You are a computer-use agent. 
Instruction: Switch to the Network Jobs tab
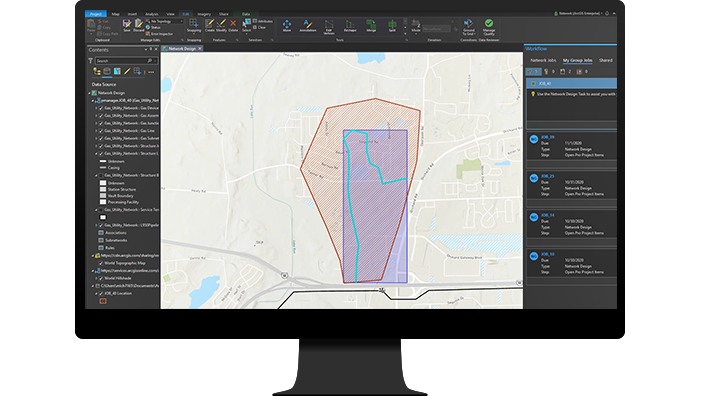[543, 60]
